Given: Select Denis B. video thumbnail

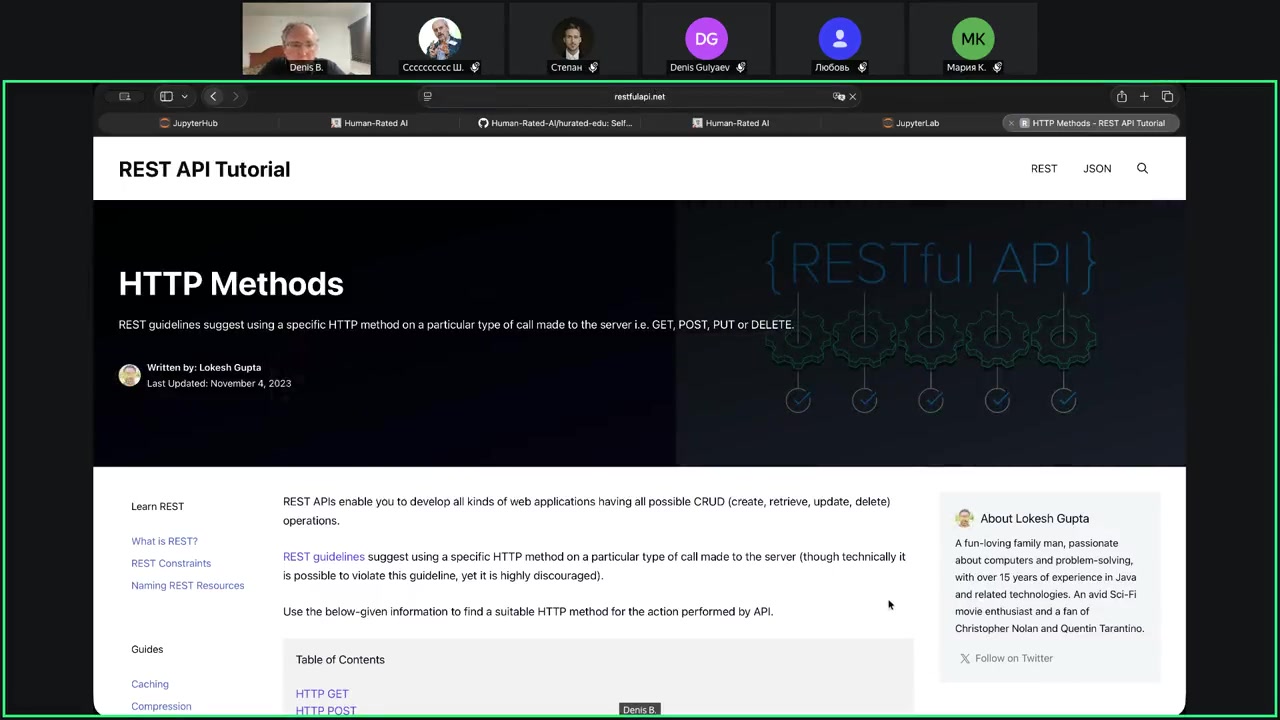Looking at the screenshot, I should click(x=306, y=38).
